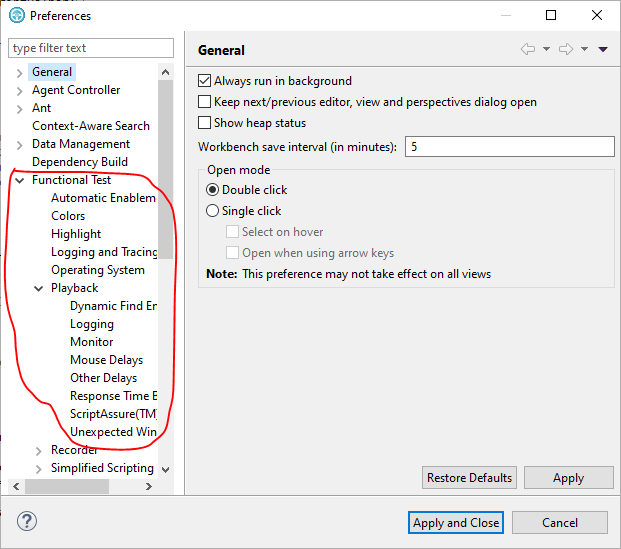The height and width of the screenshot is (549, 621).
Task: Enable Always run in background checkbox
Action: [205, 81]
